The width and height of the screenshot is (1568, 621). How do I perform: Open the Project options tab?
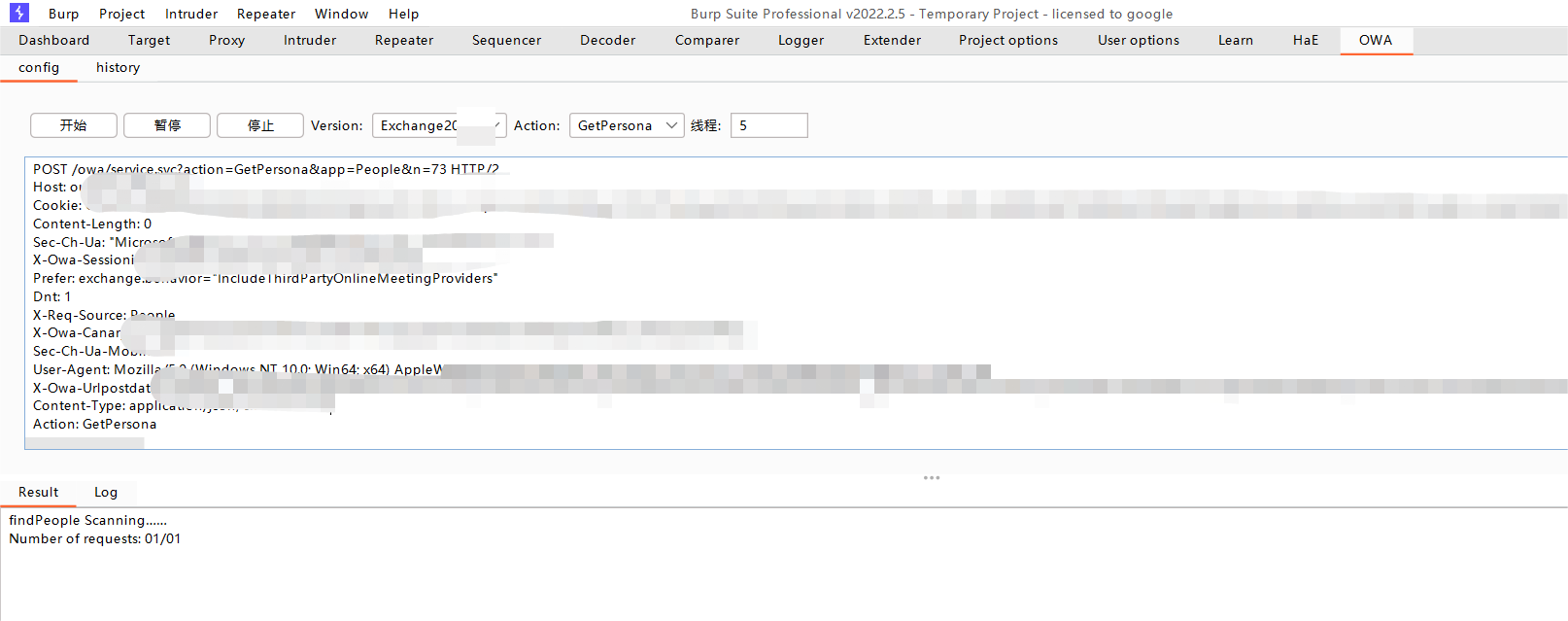[x=1008, y=40]
